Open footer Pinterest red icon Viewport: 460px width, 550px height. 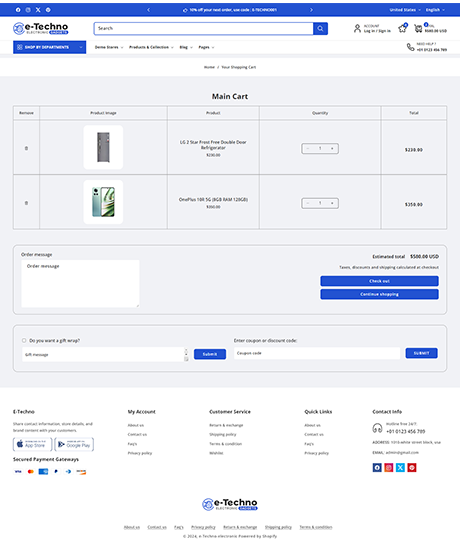tap(412, 467)
